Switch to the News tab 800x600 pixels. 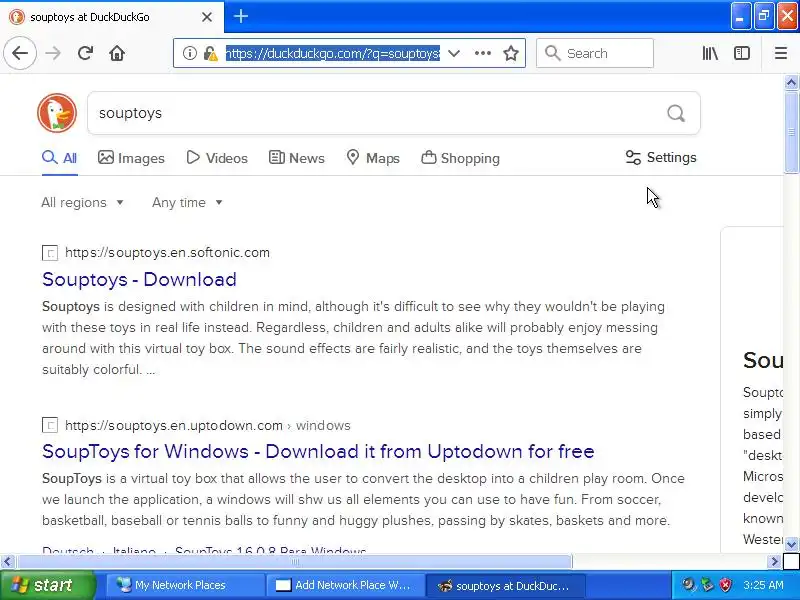(296, 158)
